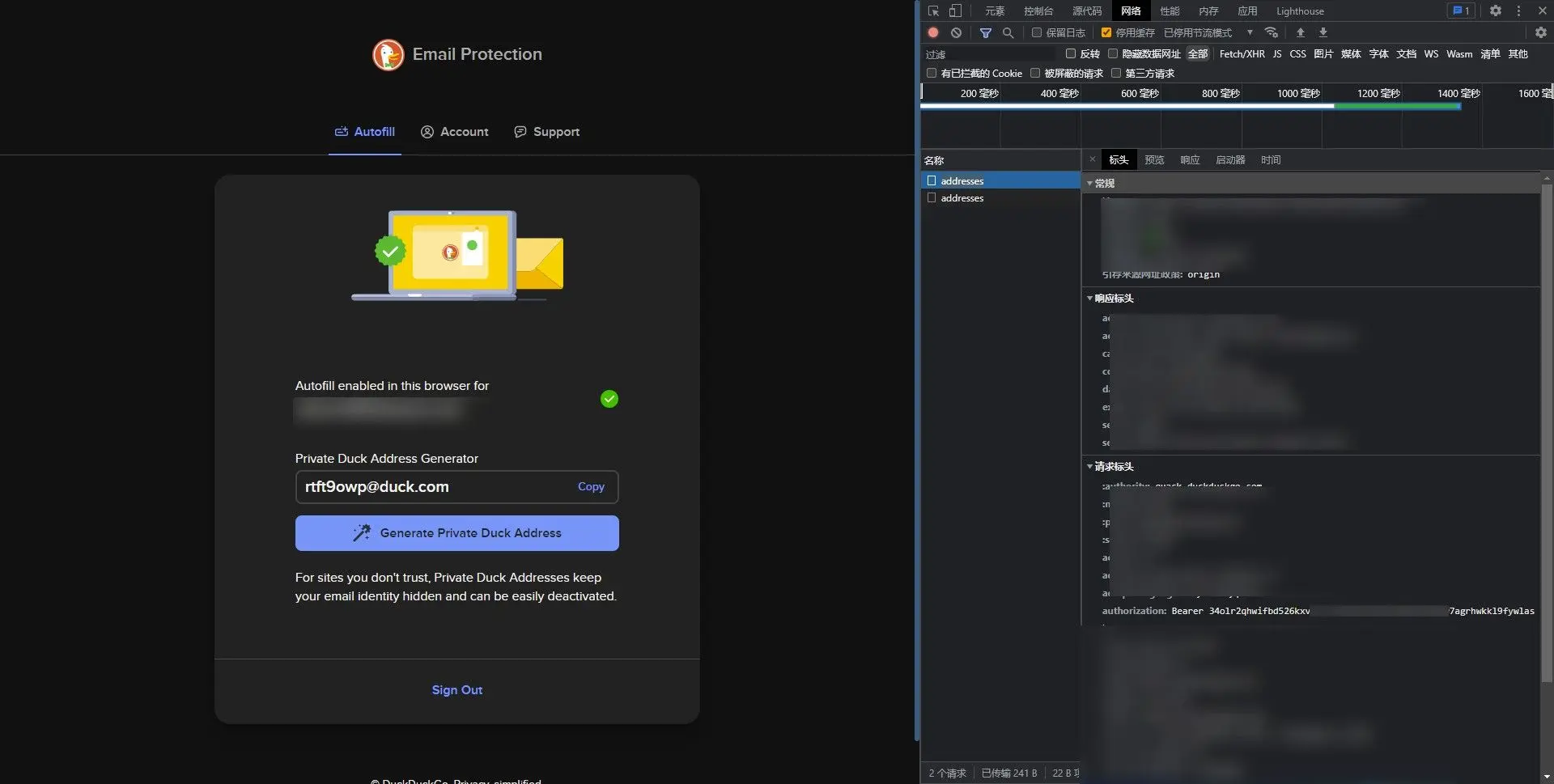Screen dimensions: 1554x784
Task: Open network search magnifier
Action: [x=1008, y=32]
